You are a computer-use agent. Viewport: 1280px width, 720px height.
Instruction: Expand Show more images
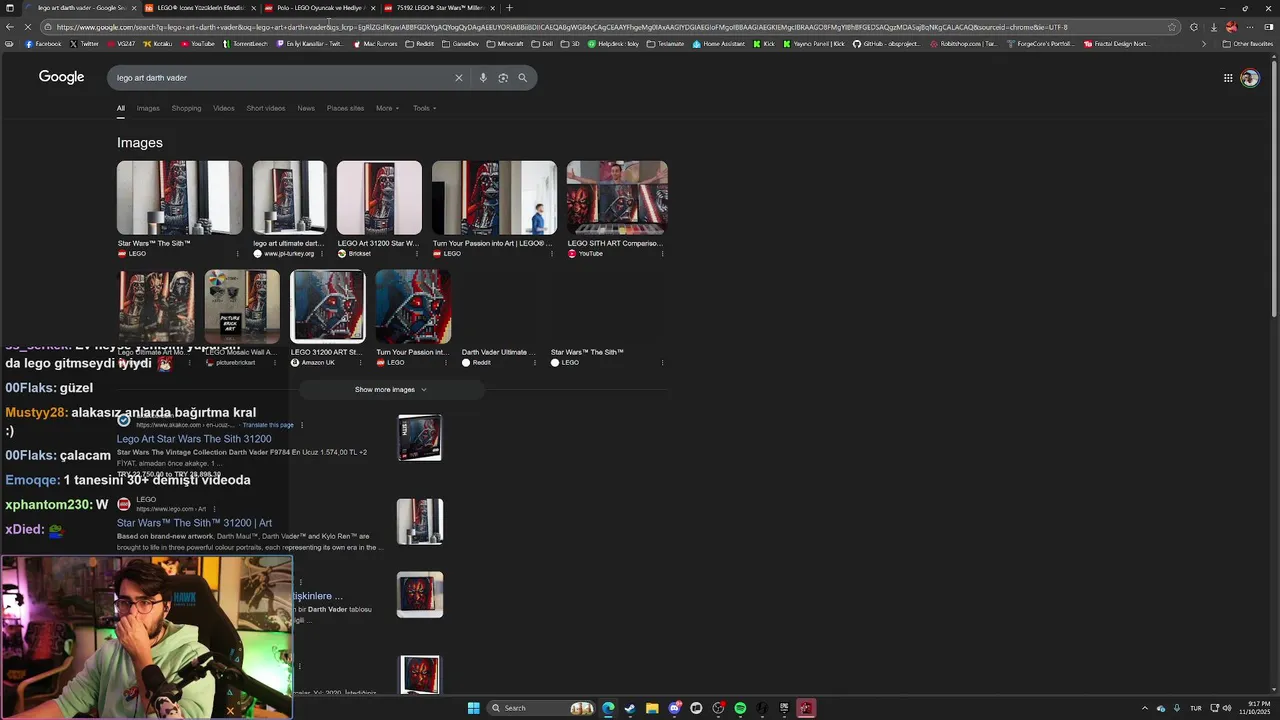391,390
